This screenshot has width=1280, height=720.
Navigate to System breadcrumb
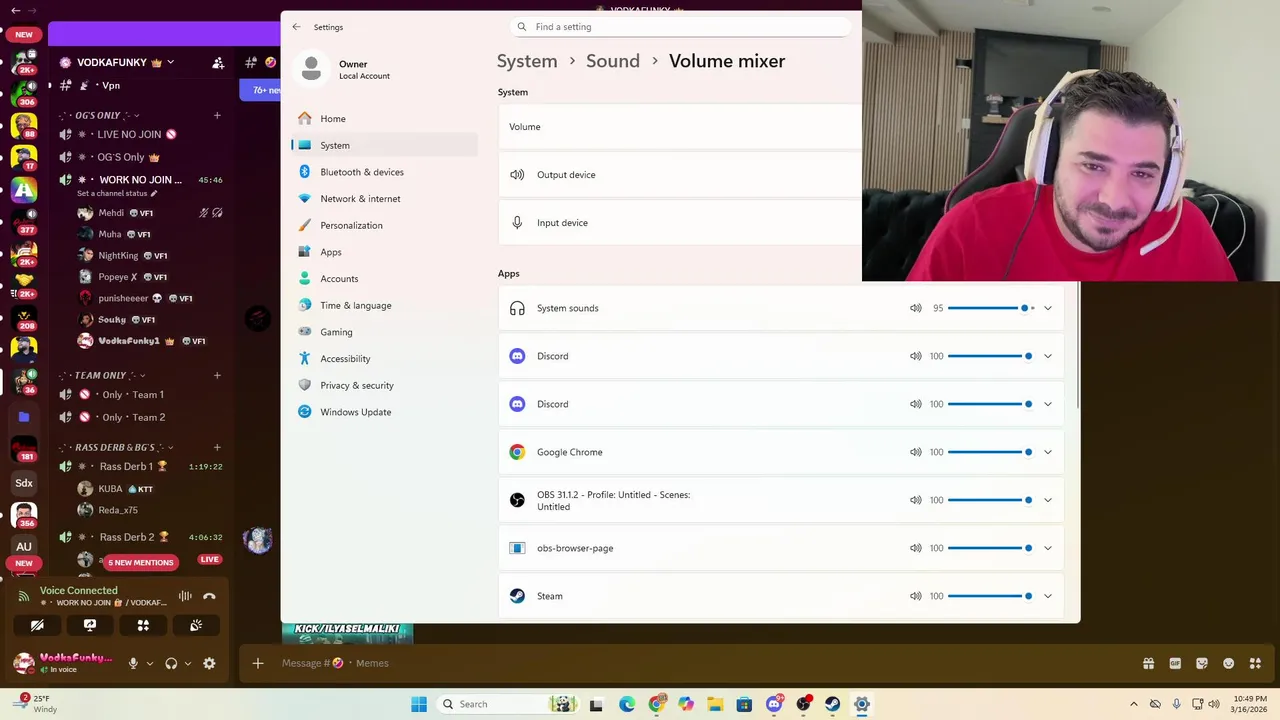pos(527,61)
